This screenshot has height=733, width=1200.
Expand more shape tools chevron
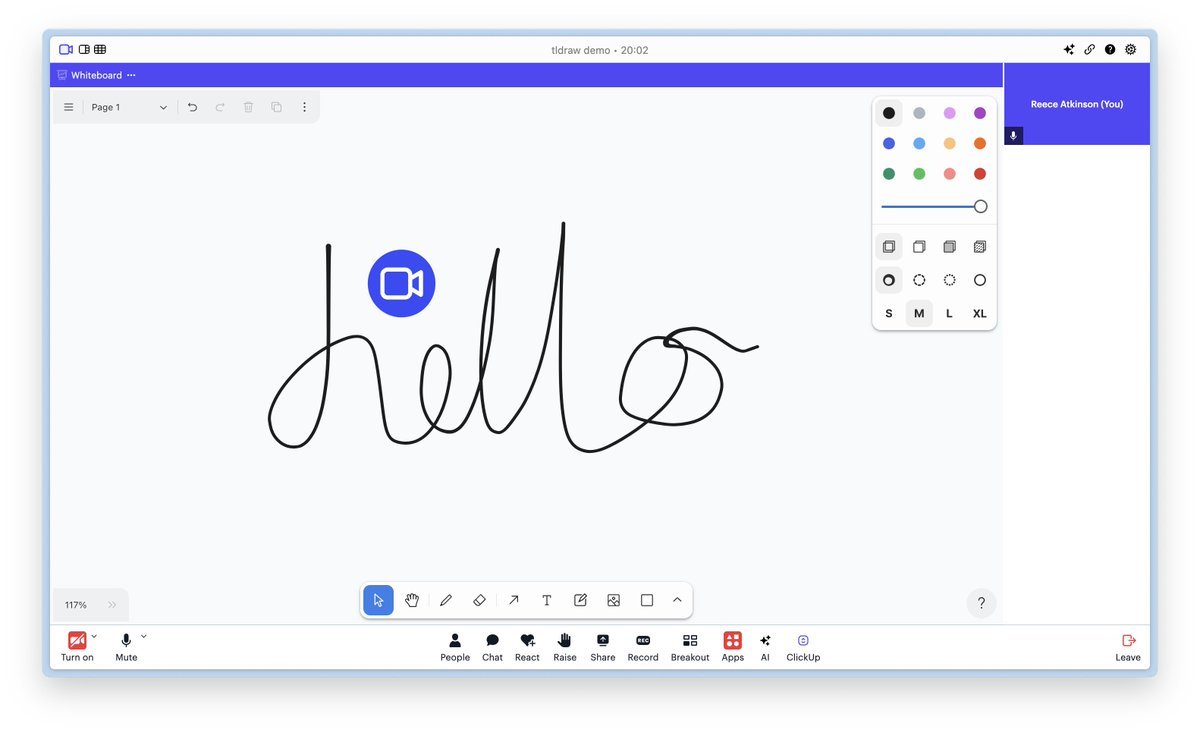pyautogui.click(x=677, y=600)
